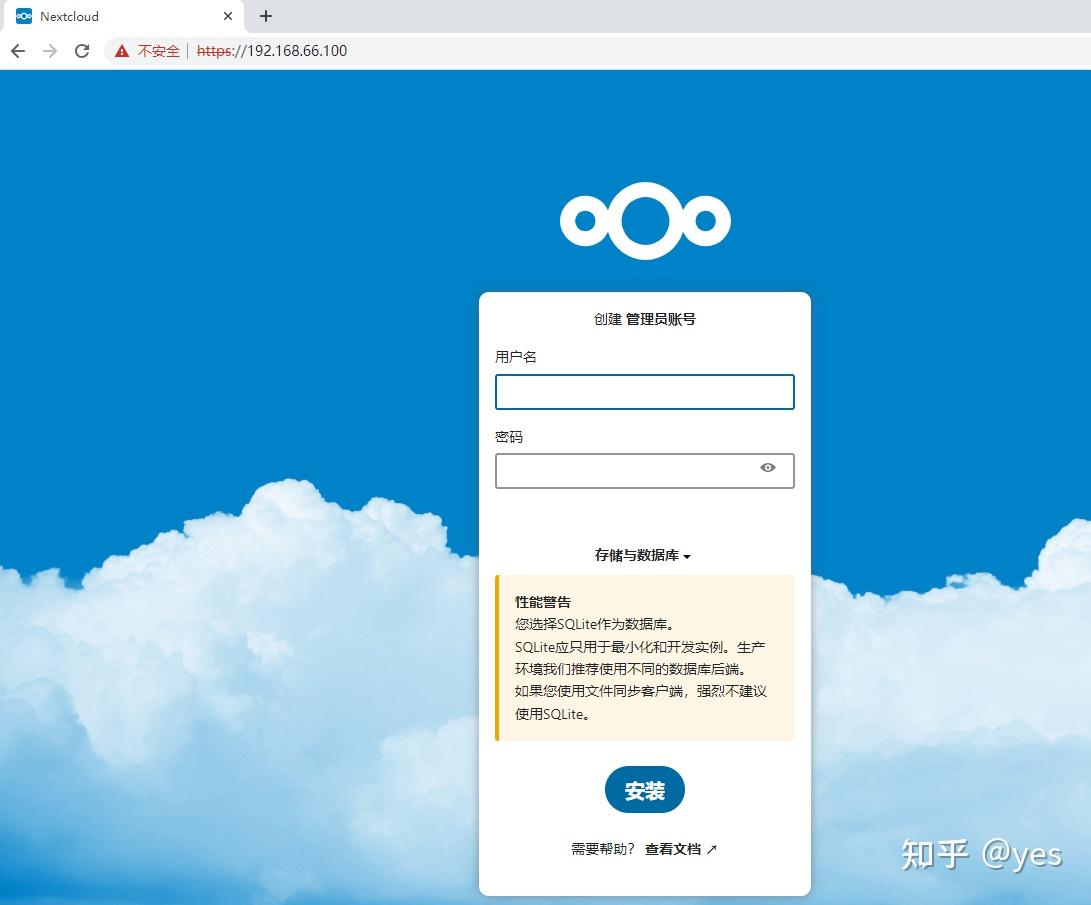The image size is (1091, 905).
Task: Reload the page with refresh icon
Action: (x=81, y=51)
